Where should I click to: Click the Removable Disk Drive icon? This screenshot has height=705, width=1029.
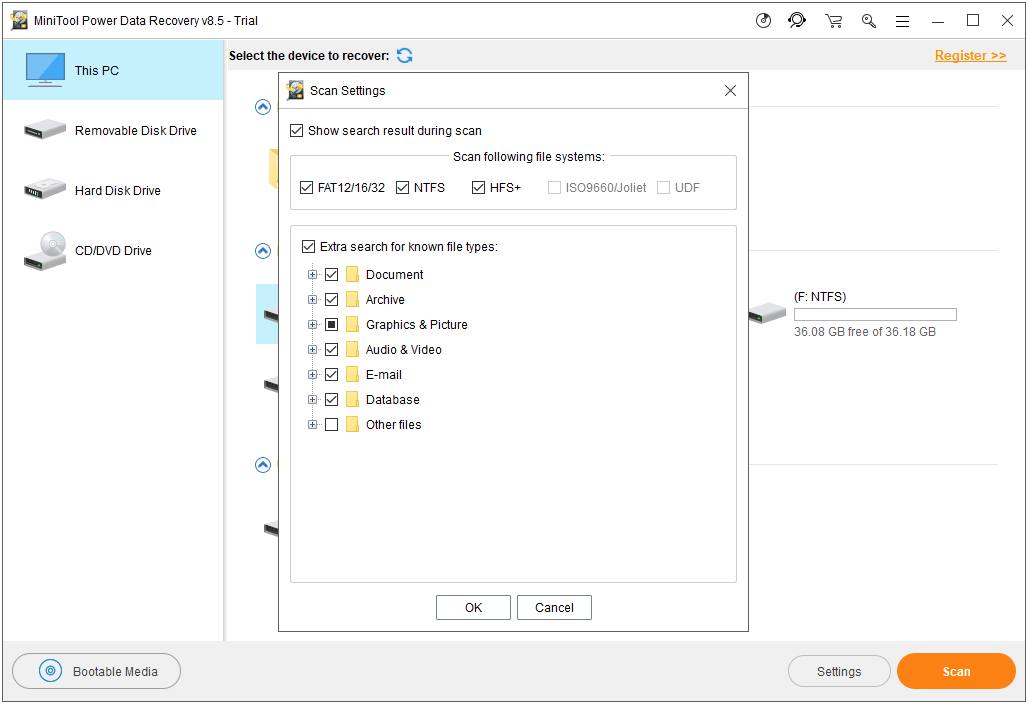[45, 129]
